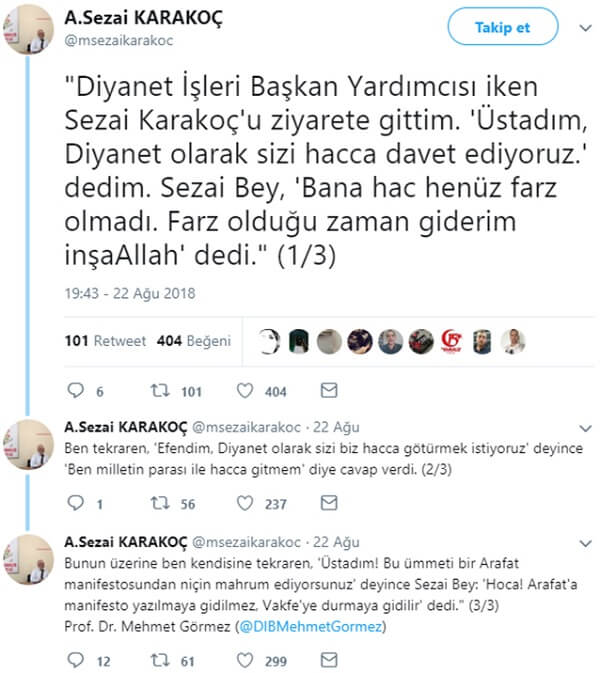
Task: Open envelope icon on (2/3) tweet
Action: coord(329,503)
